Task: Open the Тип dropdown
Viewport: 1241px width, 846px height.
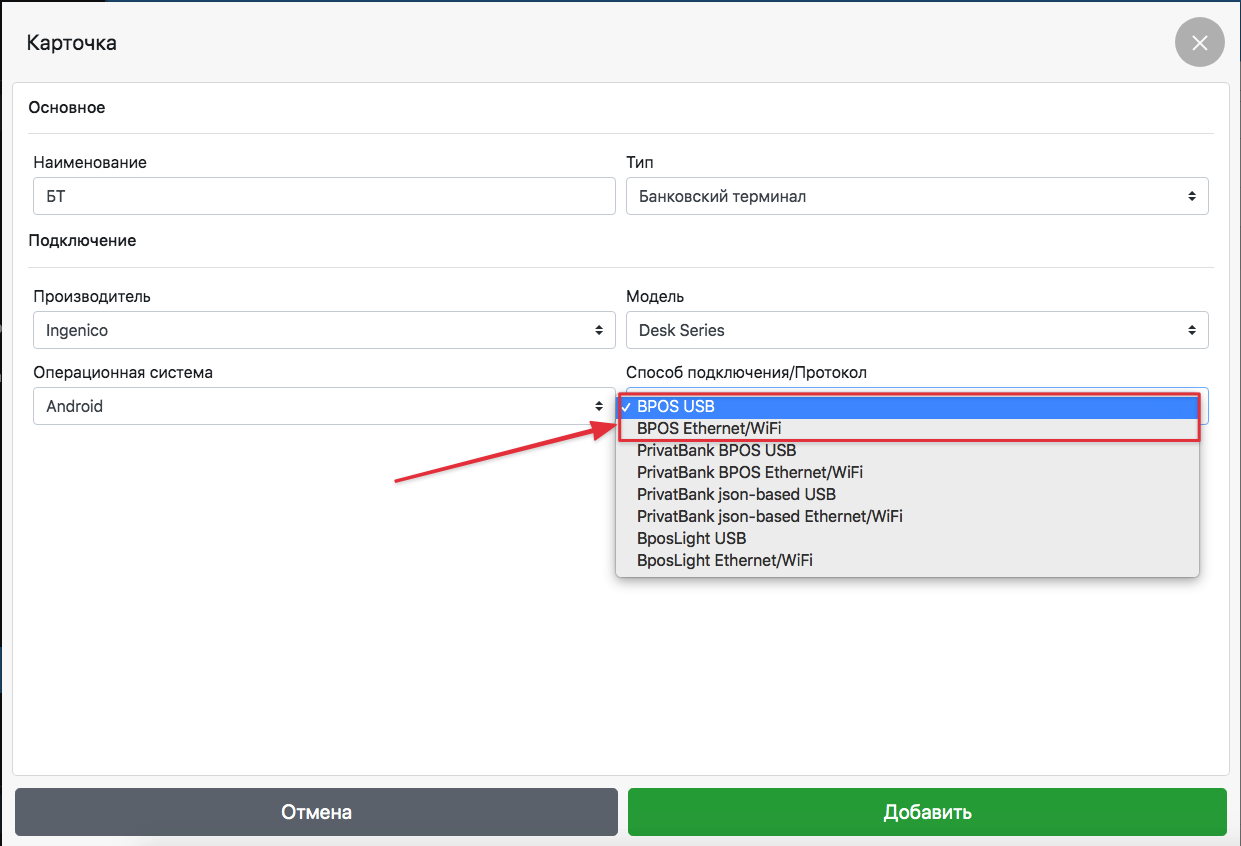Action: pos(916,196)
